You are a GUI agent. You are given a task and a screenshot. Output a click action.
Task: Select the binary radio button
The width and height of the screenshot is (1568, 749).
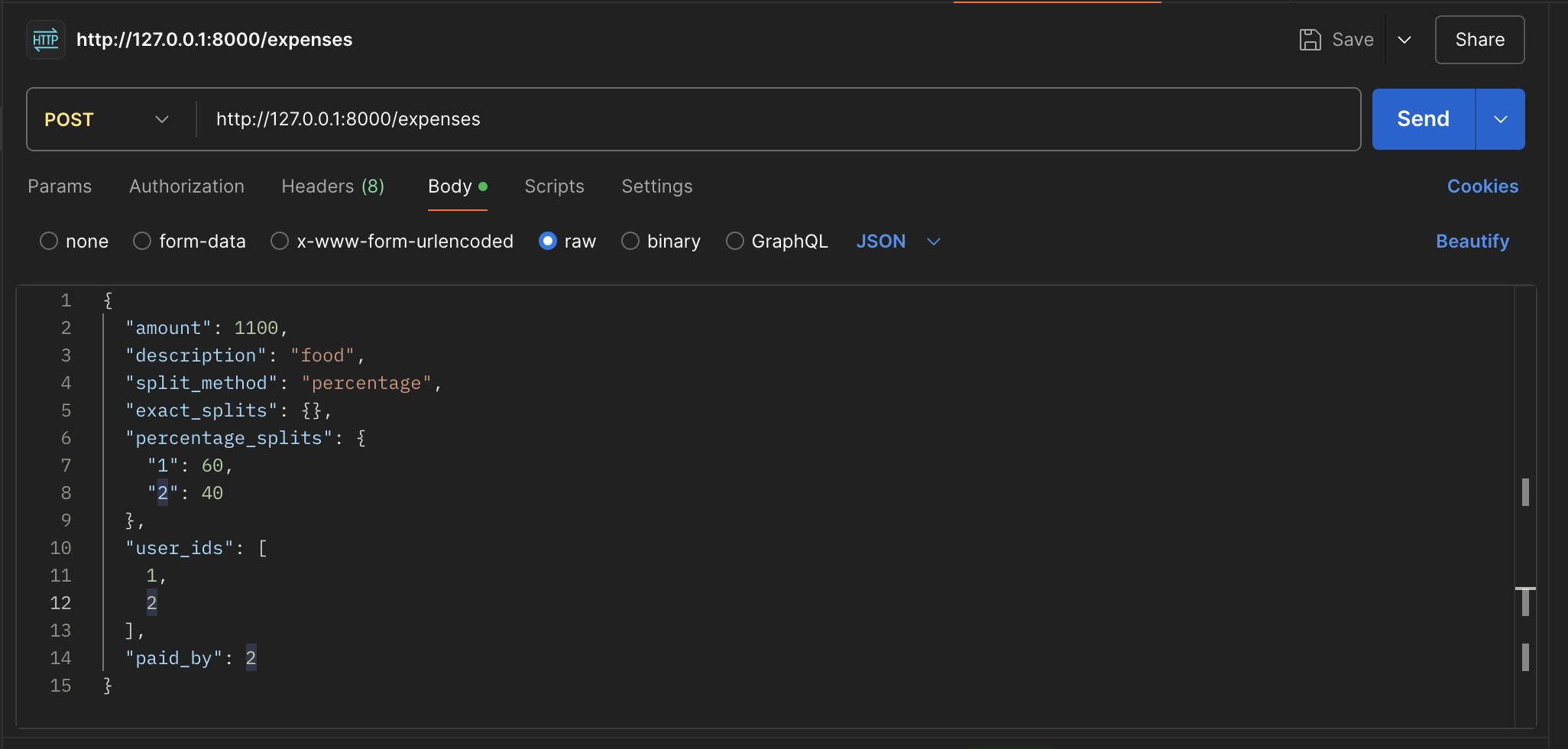(x=630, y=242)
